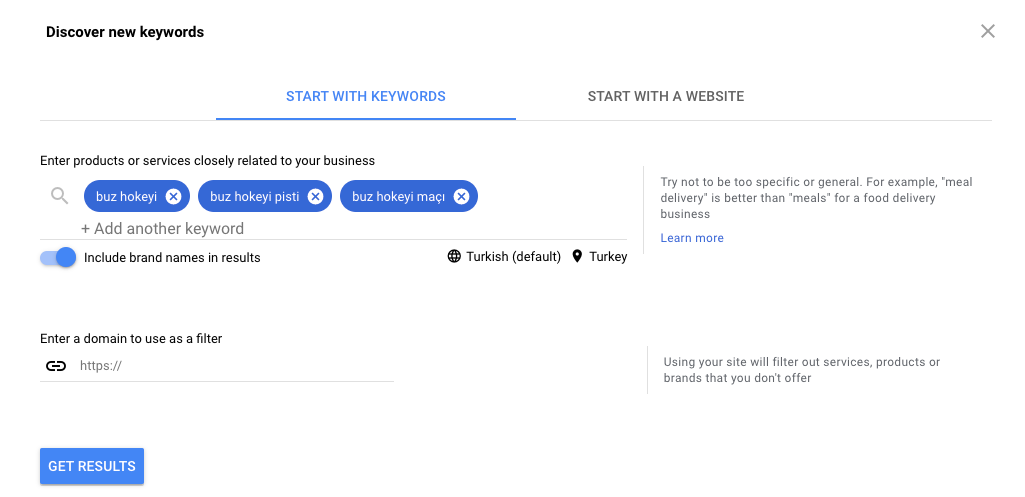The width and height of the screenshot is (1025, 497).
Task: Click "Enter a domain to use as a filter" label
Action: pyautogui.click(x=131, y=339)
